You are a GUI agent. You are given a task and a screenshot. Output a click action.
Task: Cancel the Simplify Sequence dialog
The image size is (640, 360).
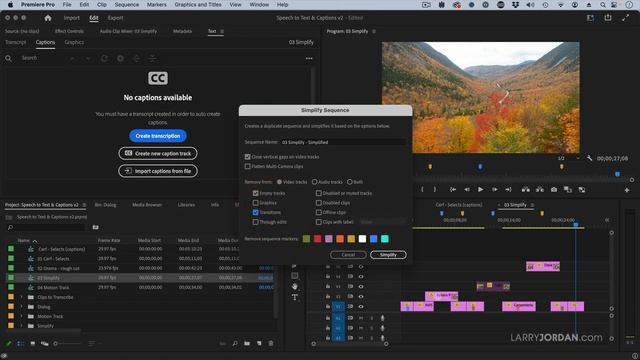click(x=348, y=255)
